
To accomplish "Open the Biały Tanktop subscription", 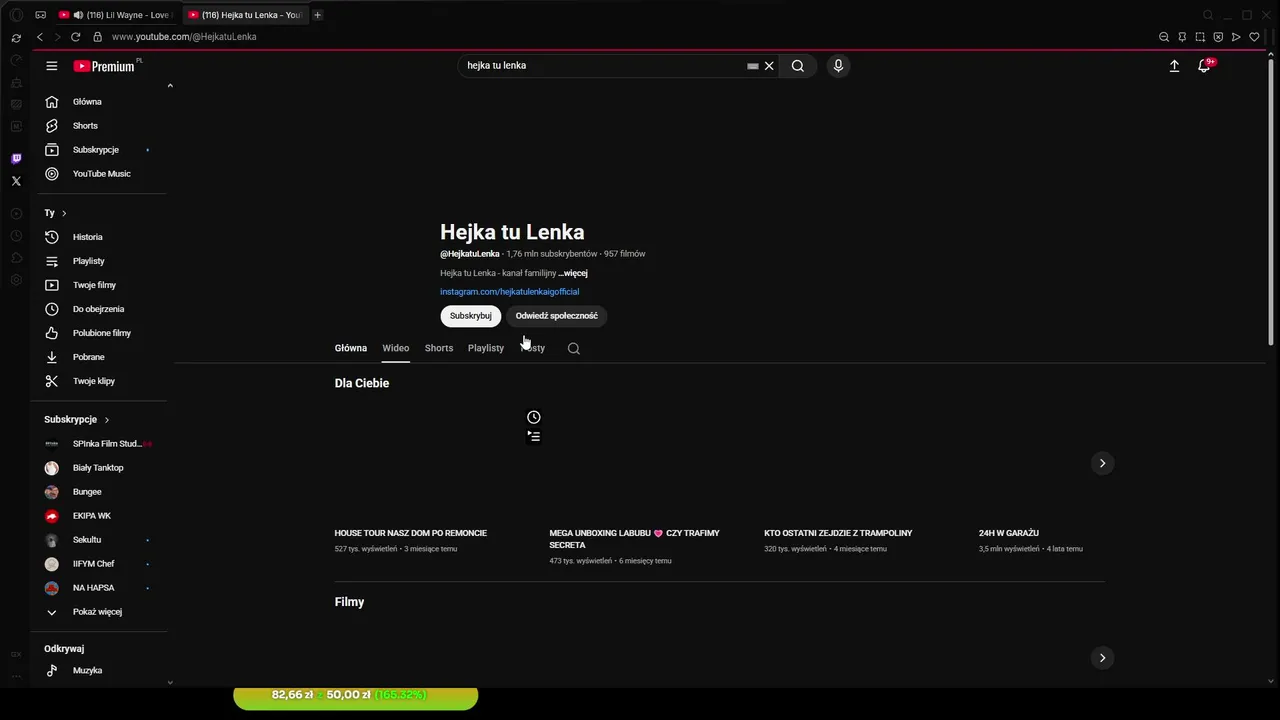I will [100, 468].
